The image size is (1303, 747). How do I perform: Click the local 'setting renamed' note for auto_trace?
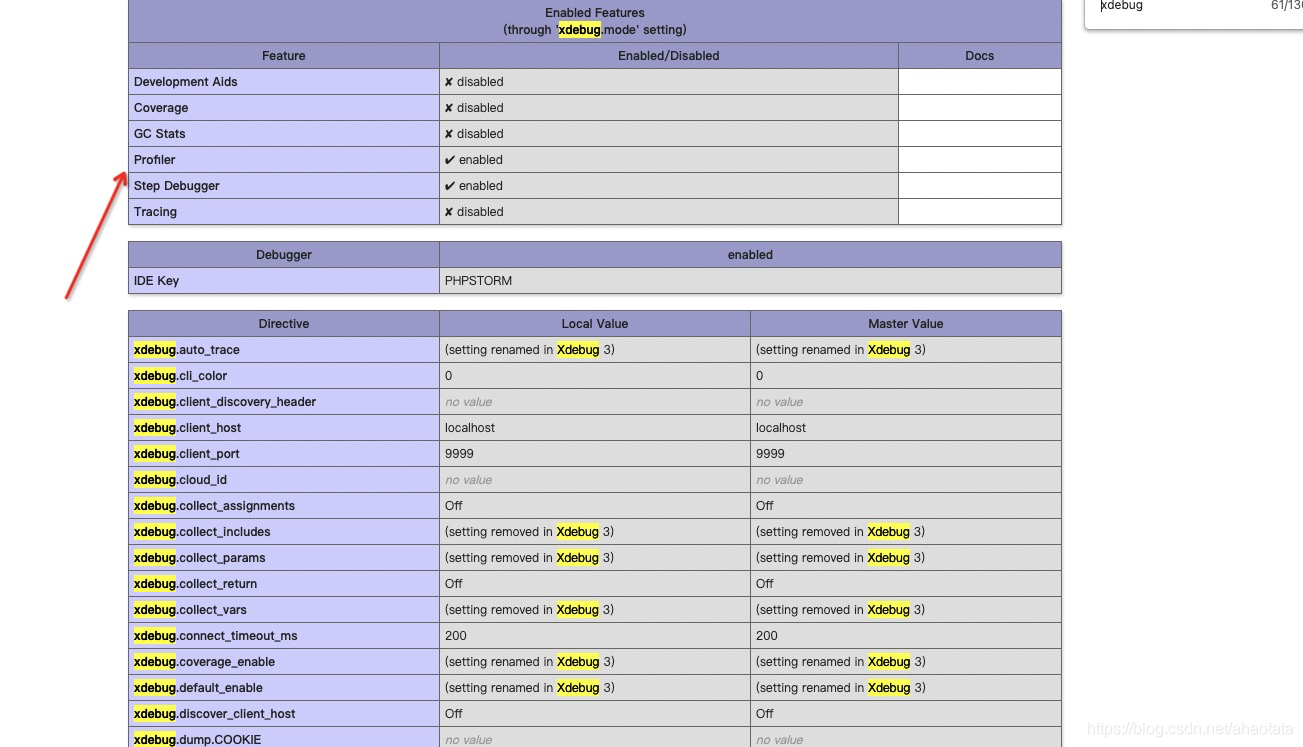pos(530,350)
